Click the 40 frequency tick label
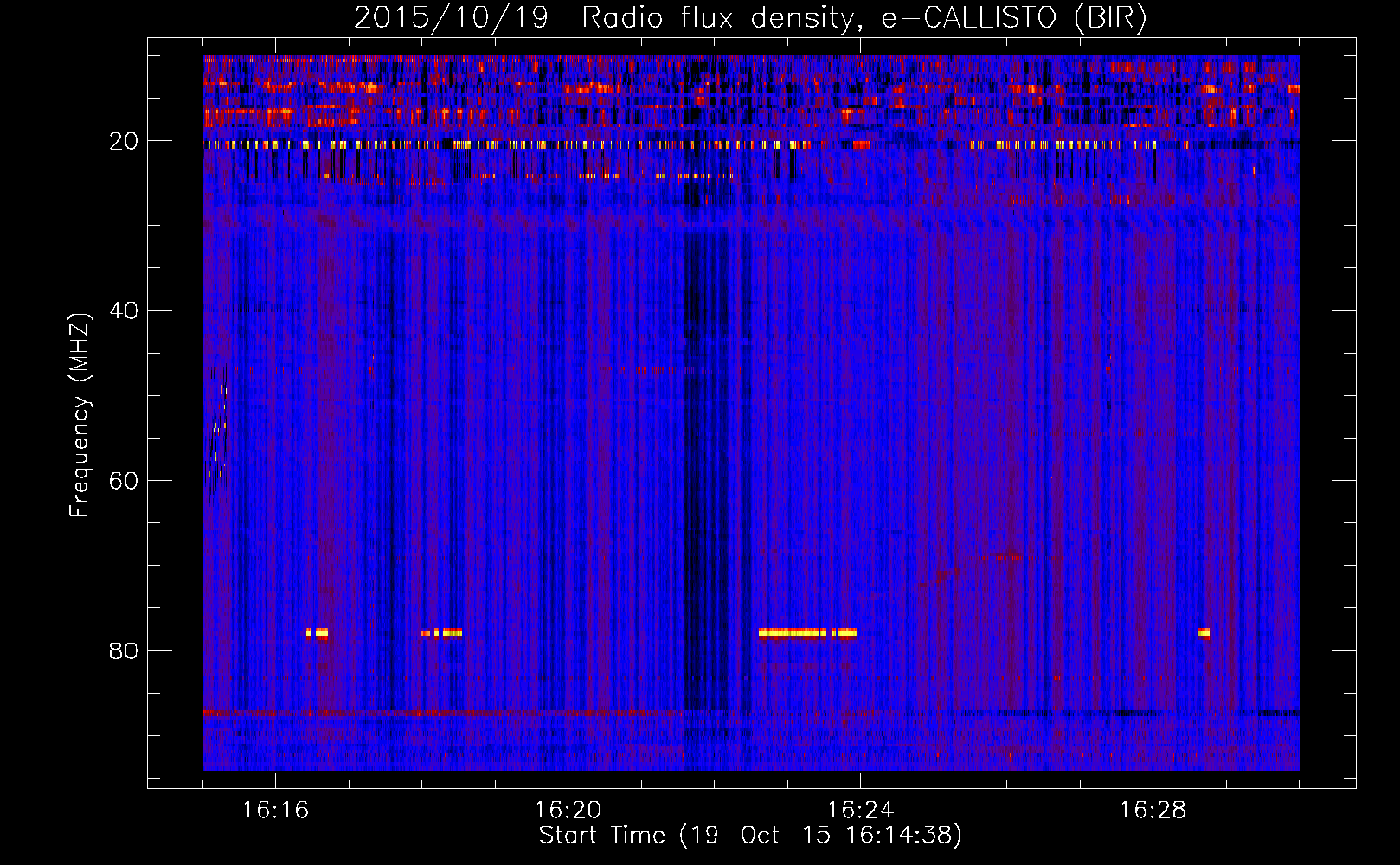The height and width of the screenshot is (865, 1400). point(125,311)
